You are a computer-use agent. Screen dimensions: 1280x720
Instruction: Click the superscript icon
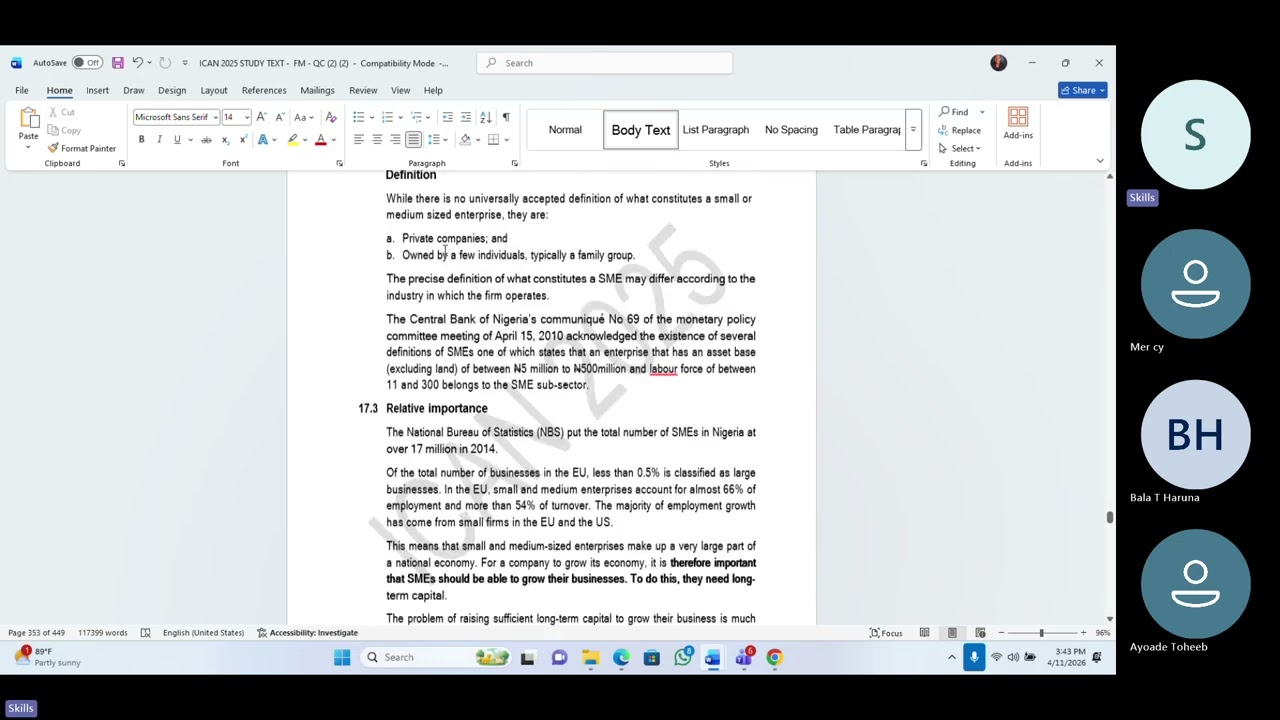pos(243,140)
